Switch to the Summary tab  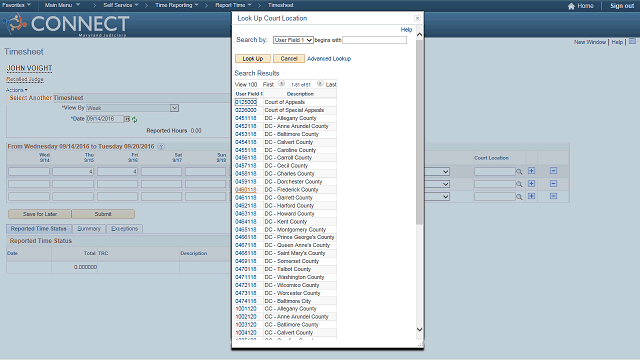tap(89, 229)
